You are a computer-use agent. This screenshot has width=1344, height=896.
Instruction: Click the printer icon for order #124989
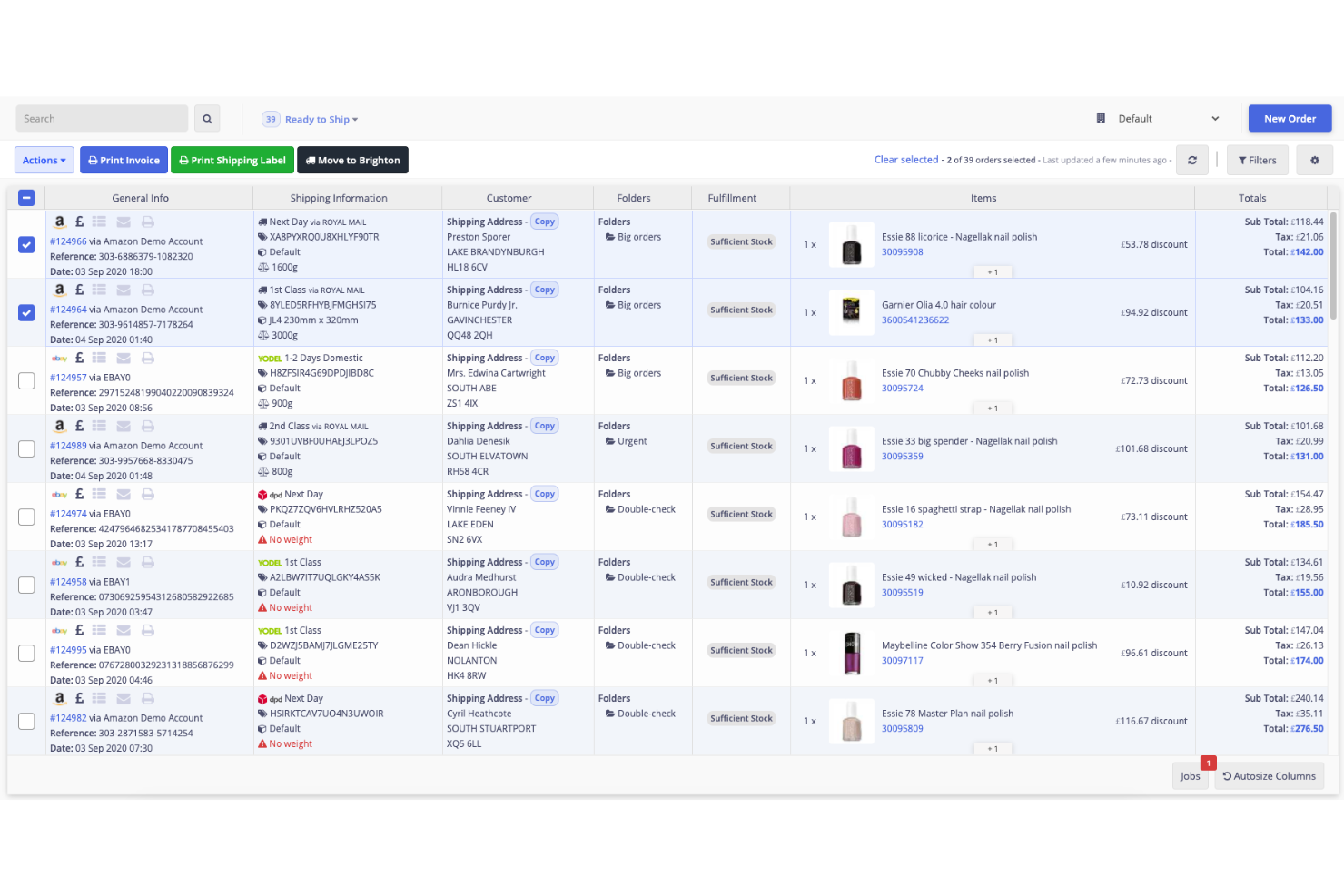click(x=146, y=426)
